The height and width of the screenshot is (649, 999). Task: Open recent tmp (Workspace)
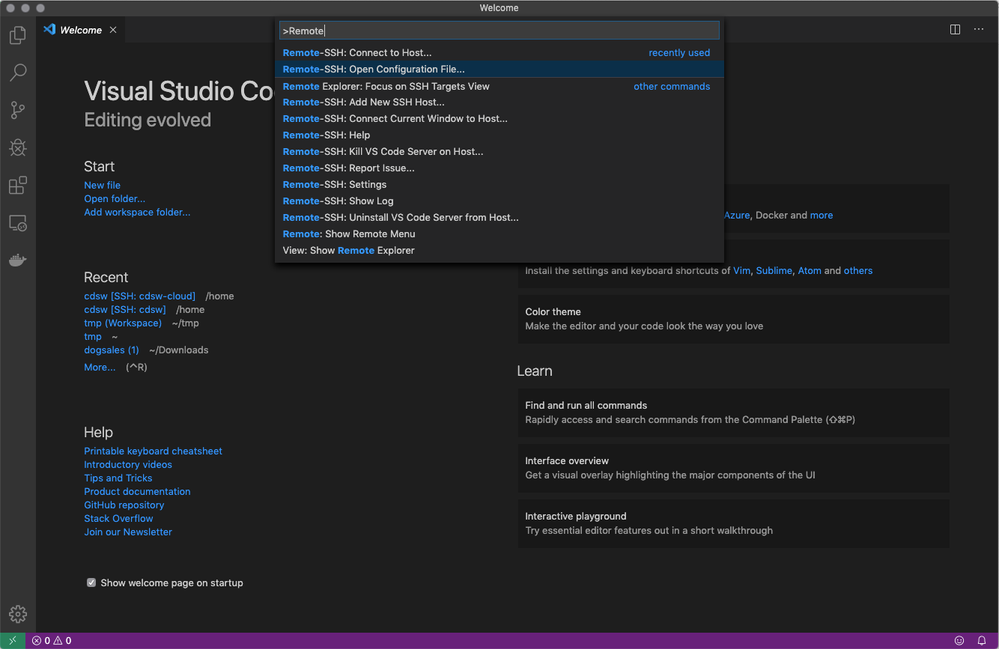click(123, 323)
